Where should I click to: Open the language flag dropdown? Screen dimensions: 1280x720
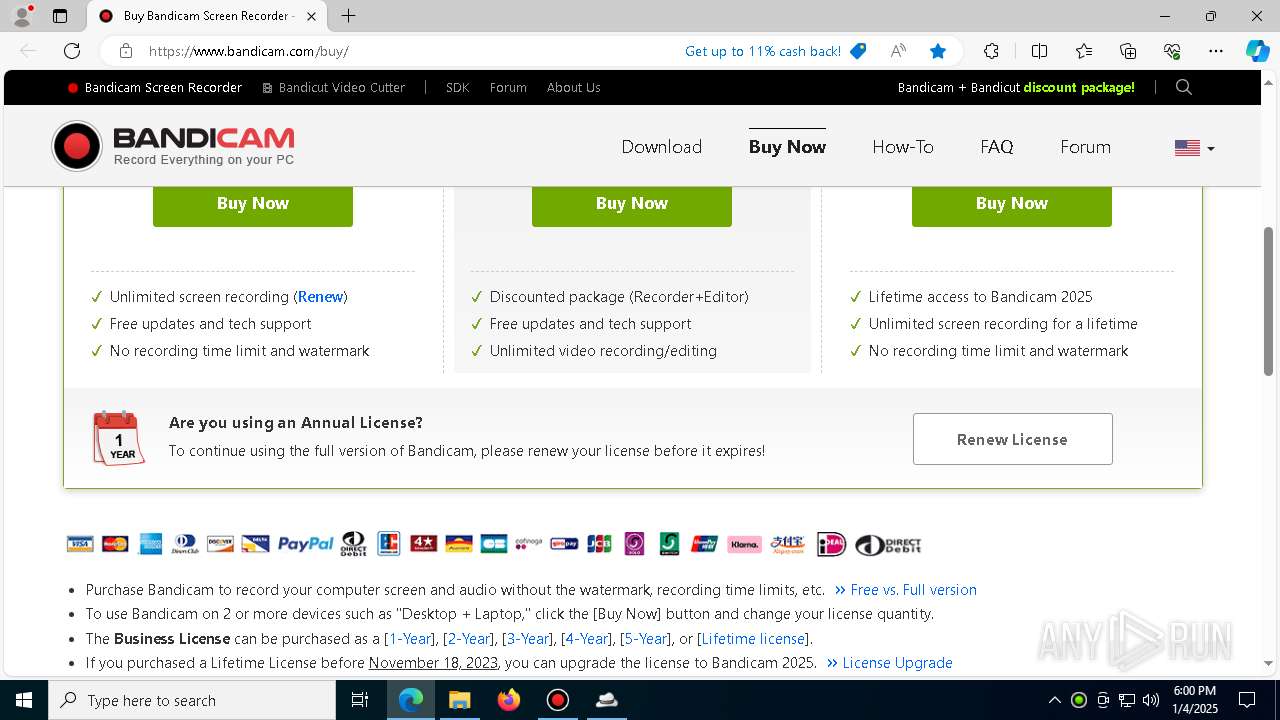pos(1195,148)
